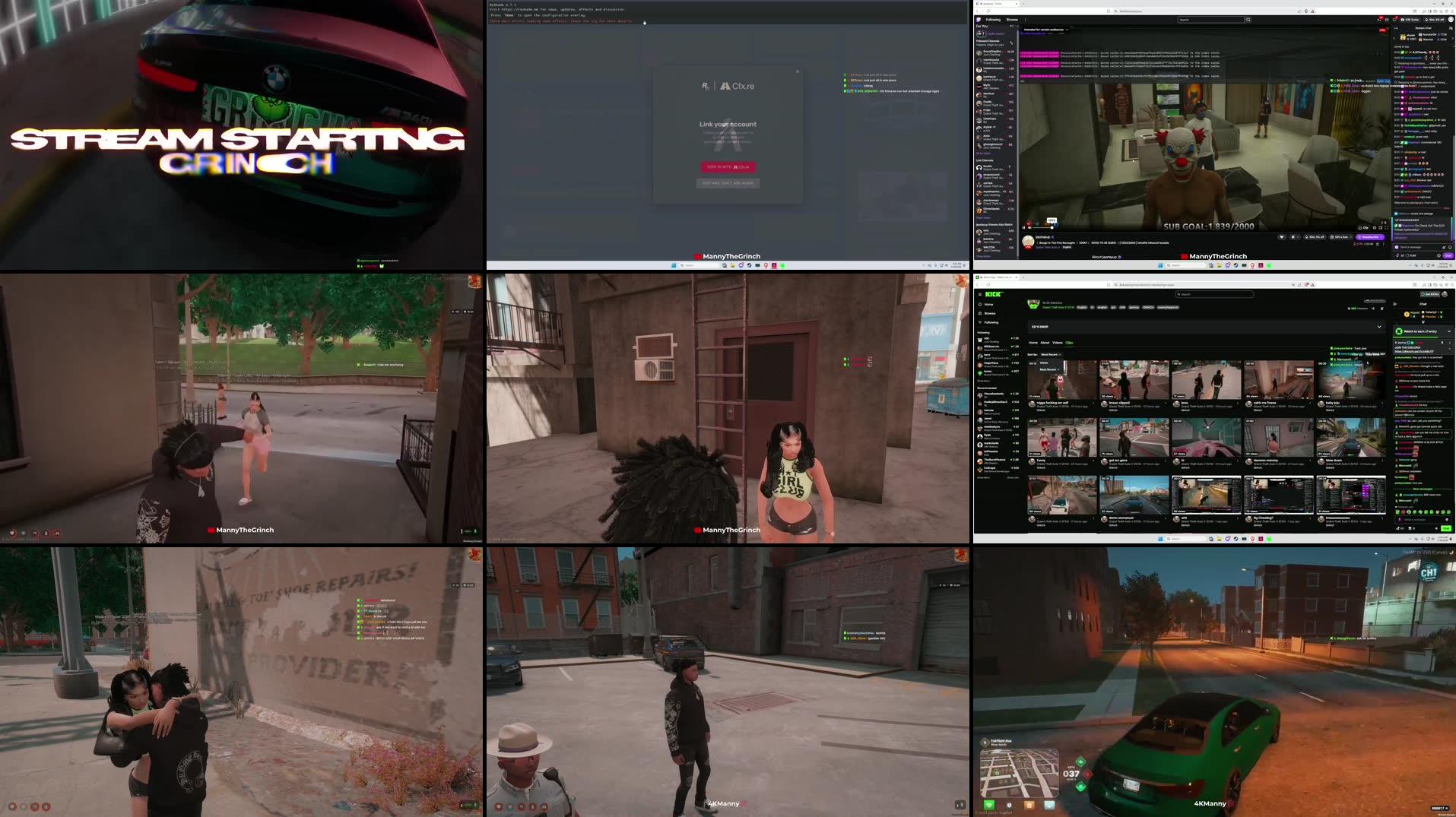Click taskbar search box below Cfx.re dialog

click(x=698, y=265)
